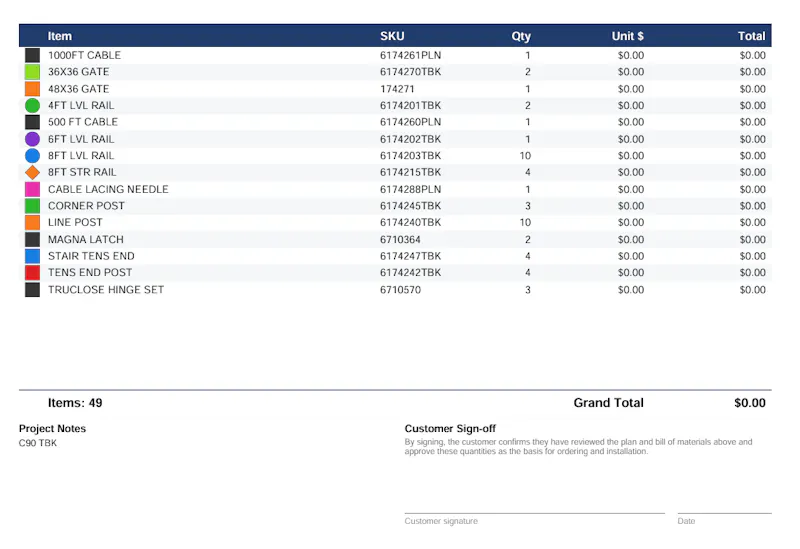Image resolution: width=800 pixels, height=549 pixels.
Task: Click the black swatch for MAGNA LATCH
Action: tap(32, 239)
